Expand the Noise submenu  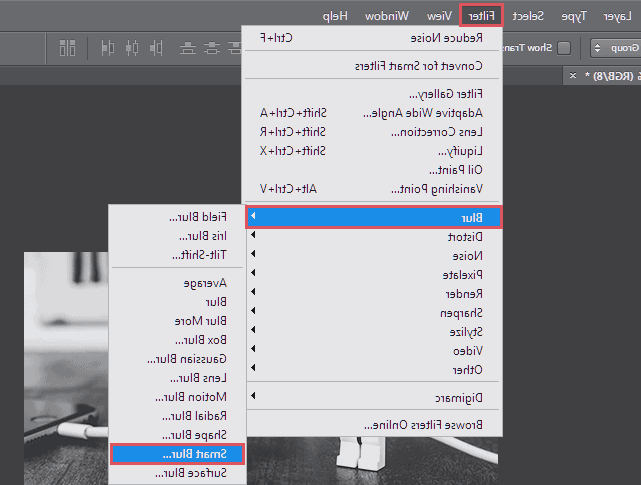coord(372,256)
